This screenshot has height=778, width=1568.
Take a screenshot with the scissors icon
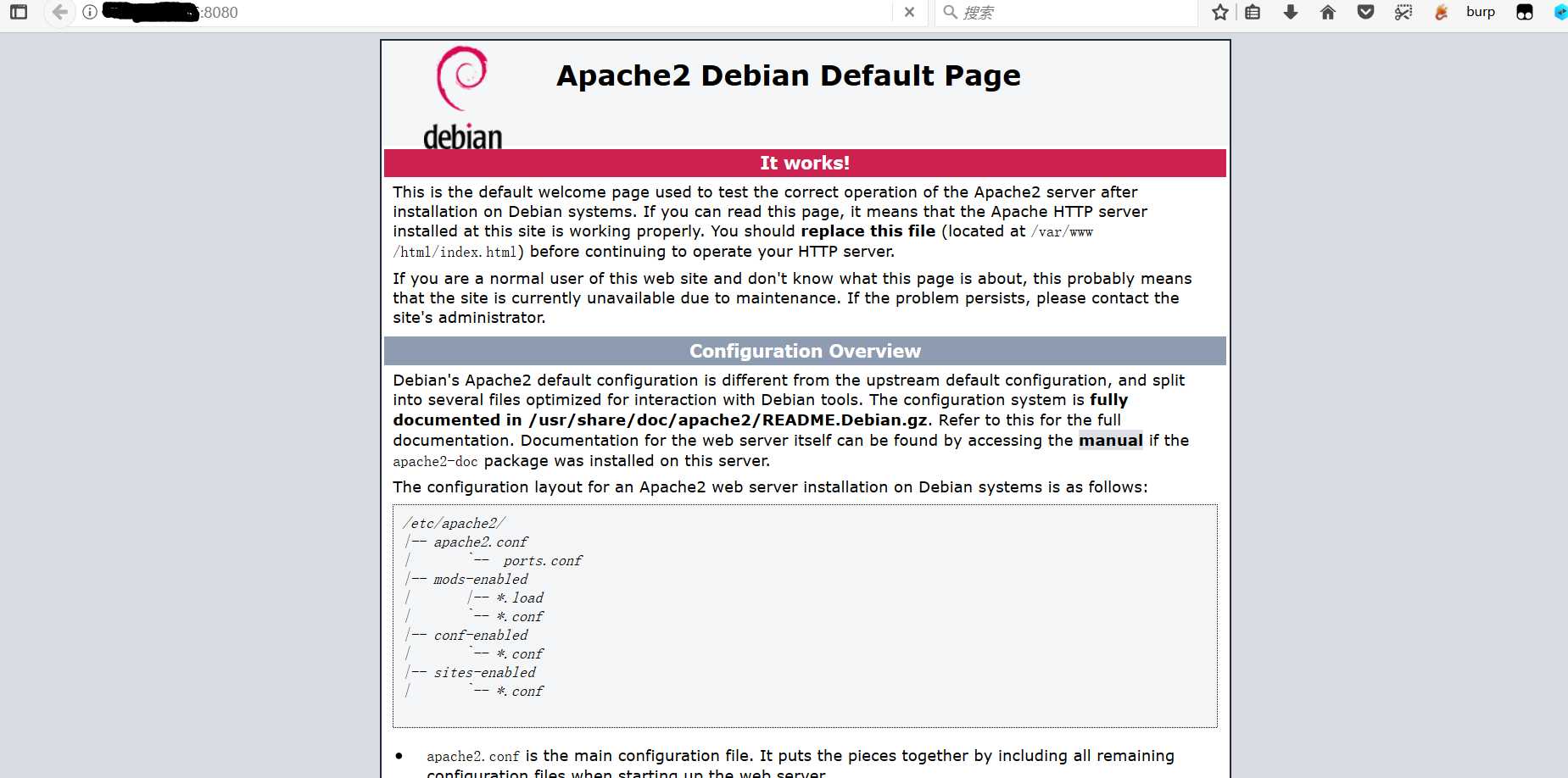(x=1403, y=12)
